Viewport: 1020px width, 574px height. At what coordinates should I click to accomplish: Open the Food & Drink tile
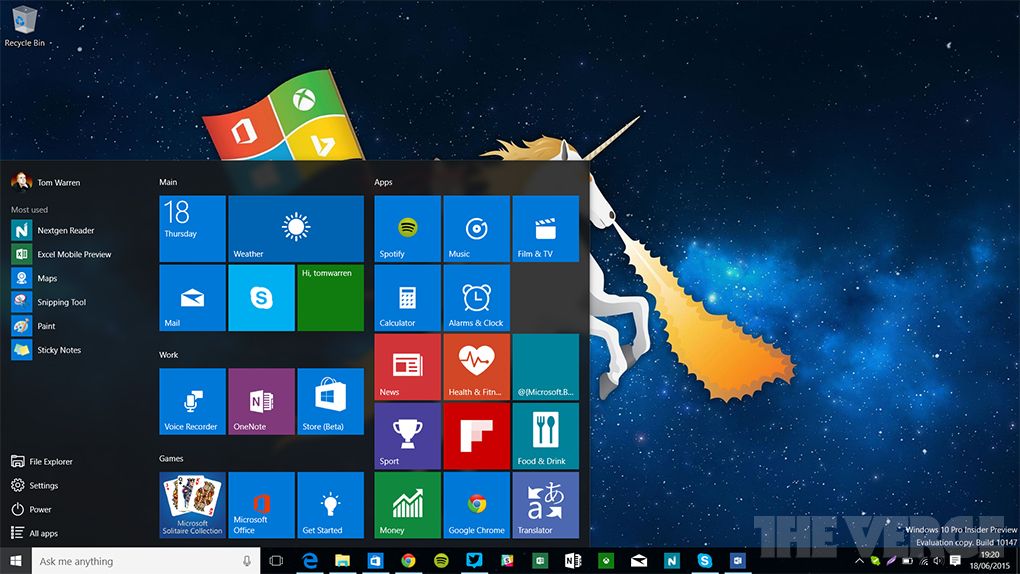(x=546, y=435)
